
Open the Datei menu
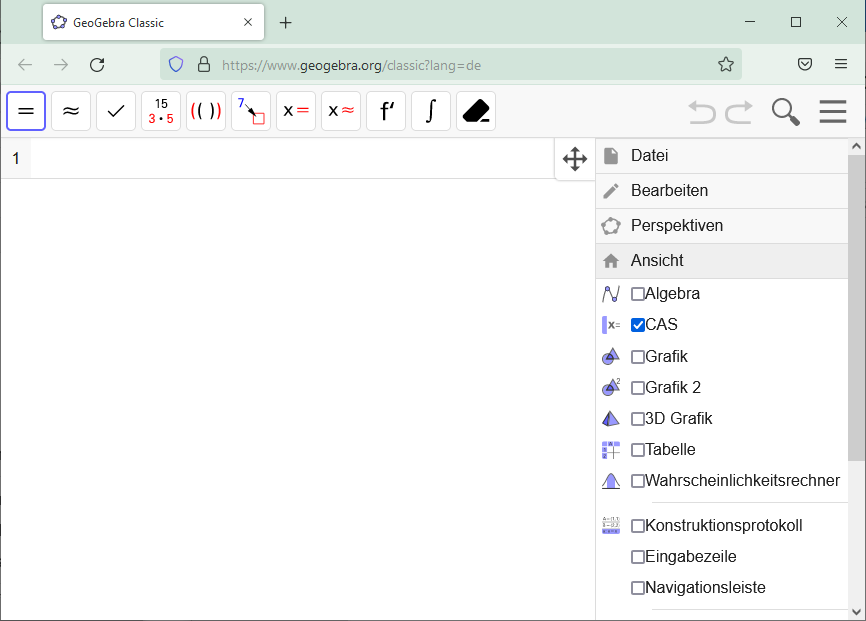(x=648, y=155)
